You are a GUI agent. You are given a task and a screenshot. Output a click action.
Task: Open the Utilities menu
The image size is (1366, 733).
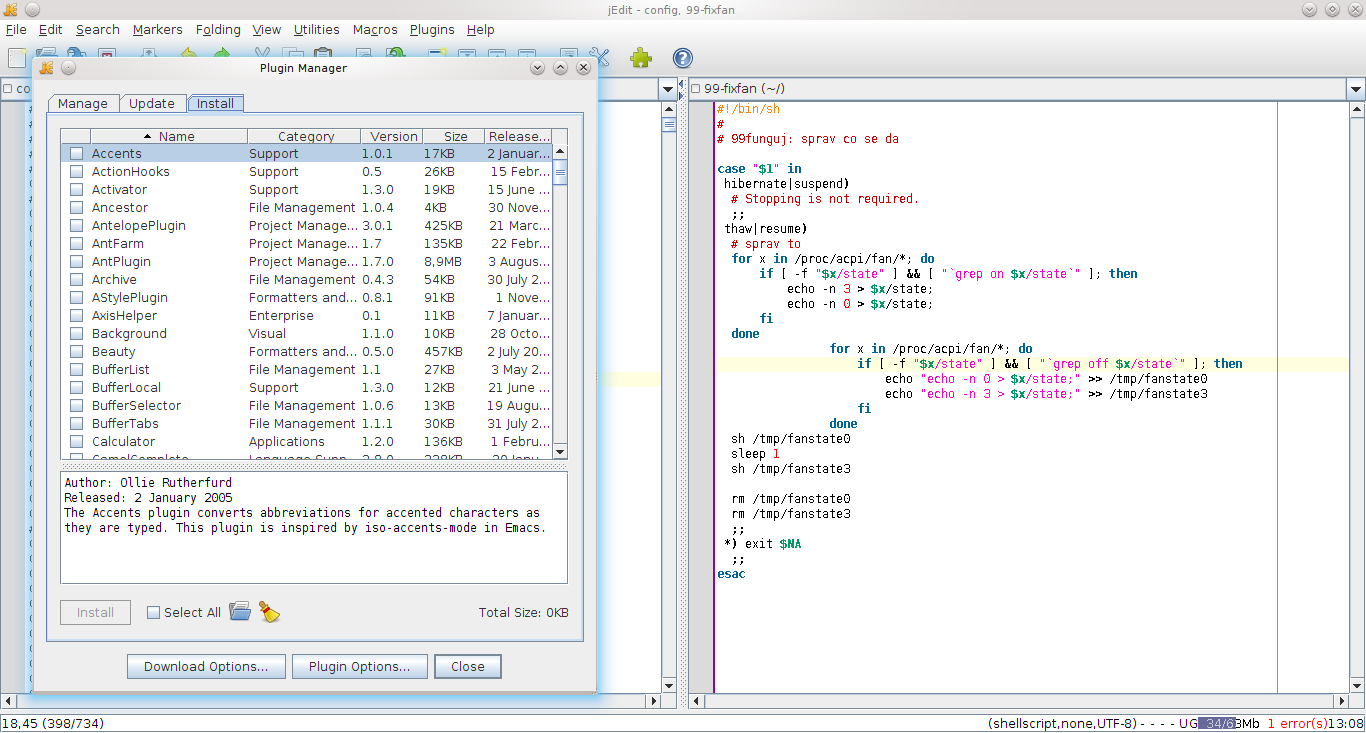pos(317,30)
